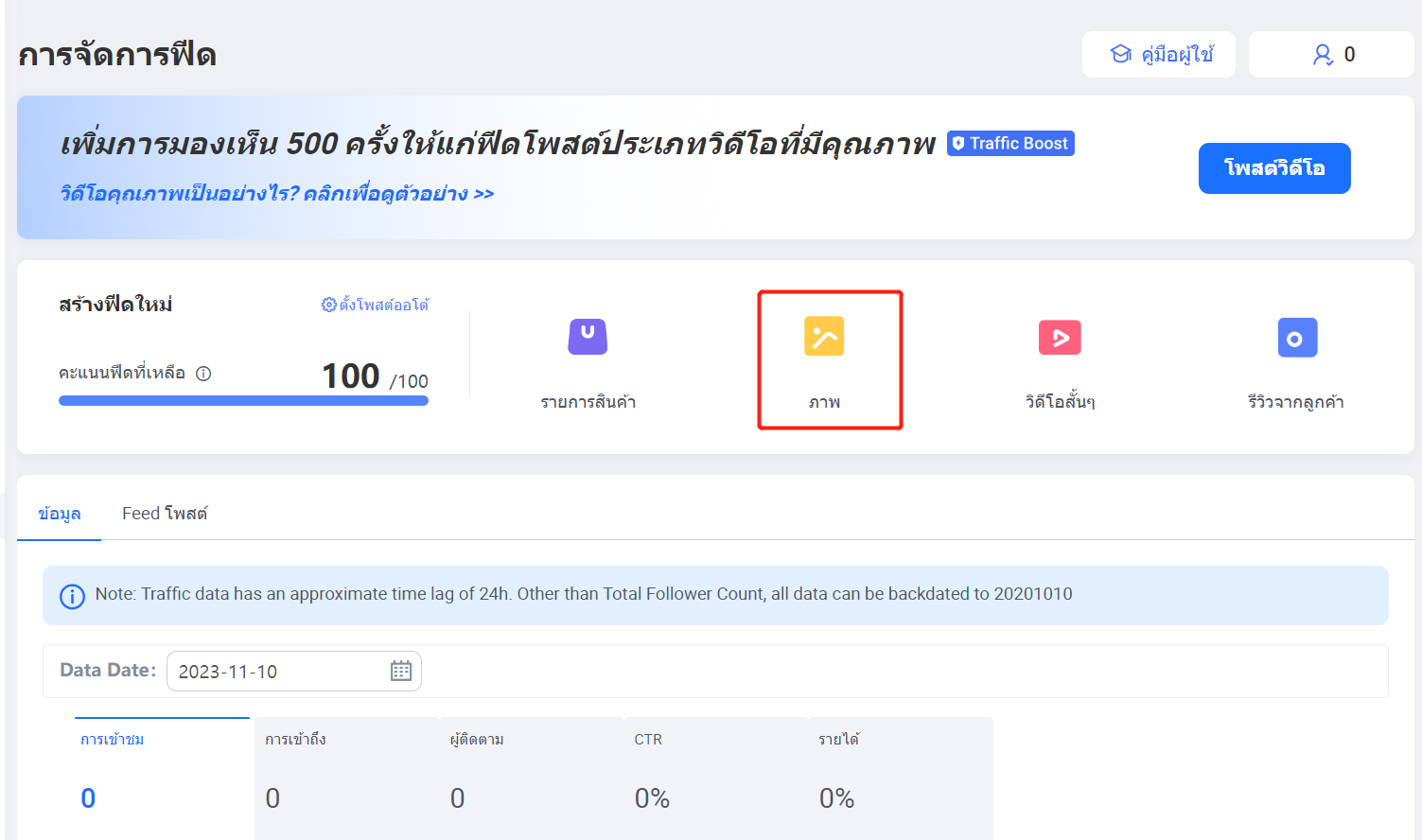Click the Traffic Boost badge
The height and width of the screenshot is (840, 1422).
pos(1010,143)
